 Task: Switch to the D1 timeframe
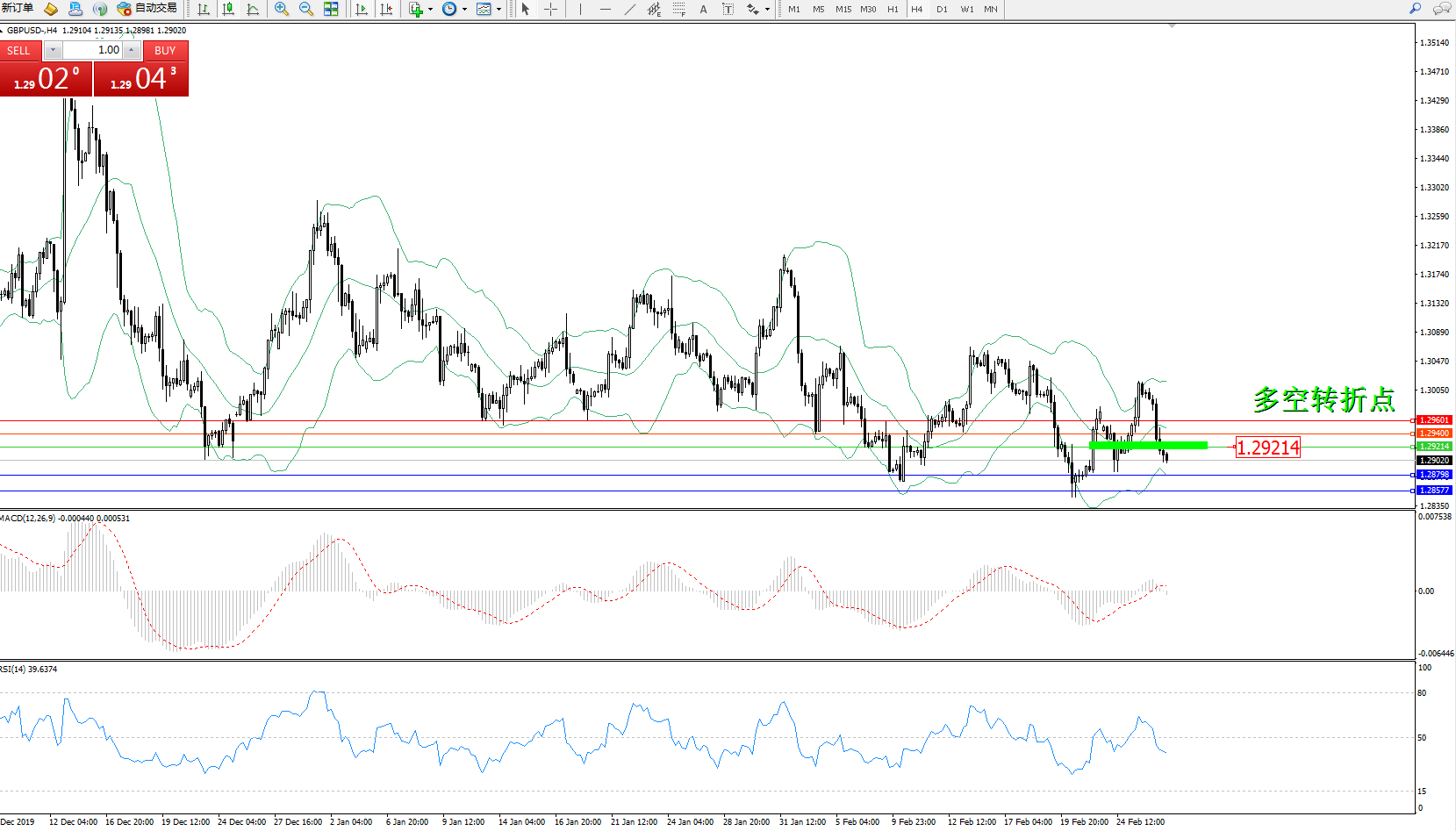[x=942, y=9]
